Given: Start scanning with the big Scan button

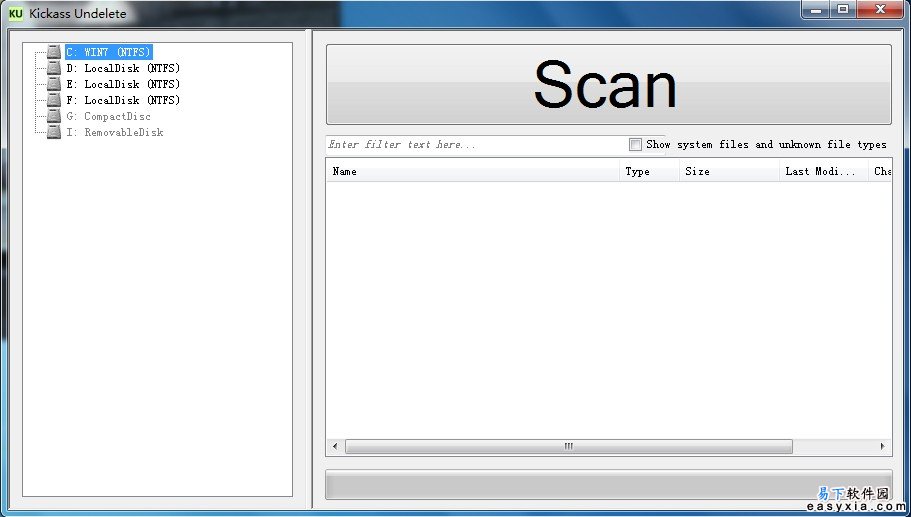Looking at the screenshot, I should tap(608, 84).
